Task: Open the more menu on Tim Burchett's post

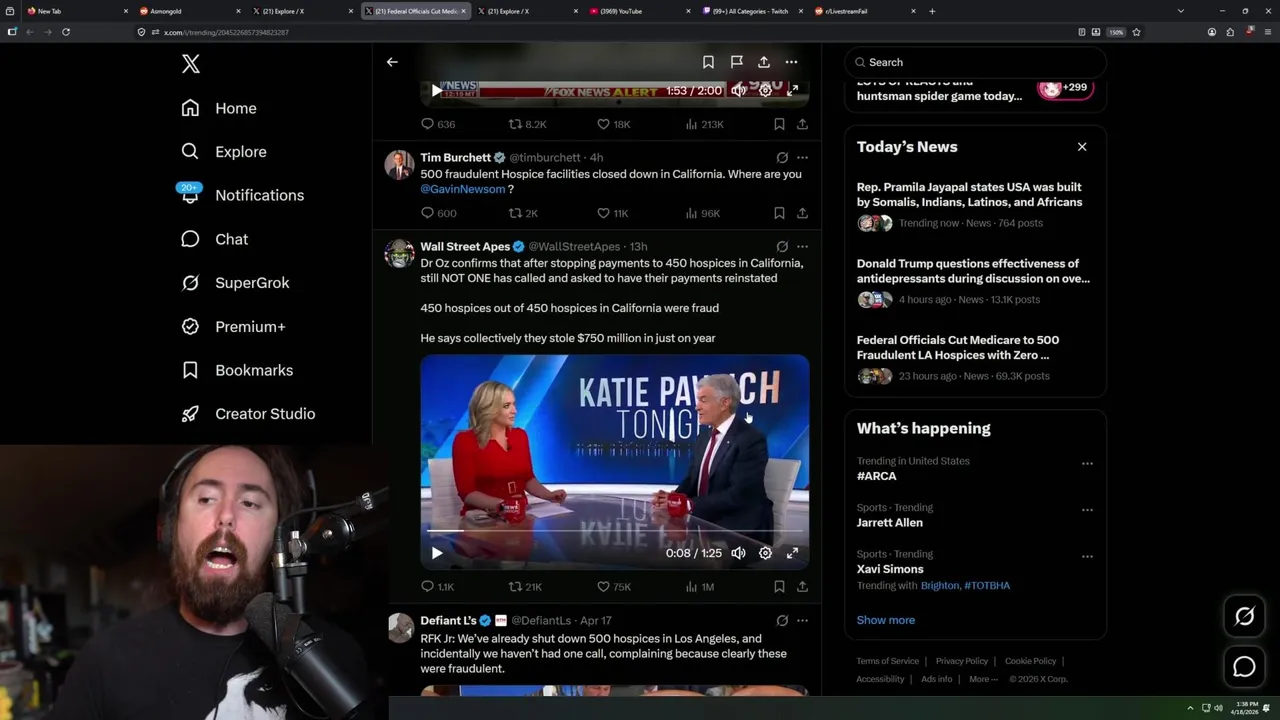Action: point(802,157)
